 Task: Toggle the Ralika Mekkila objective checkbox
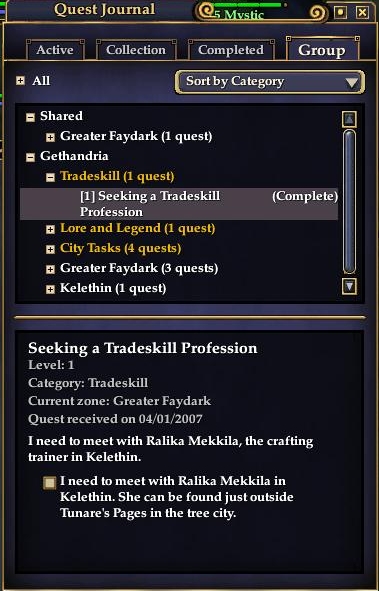click(x=49, y=483)
